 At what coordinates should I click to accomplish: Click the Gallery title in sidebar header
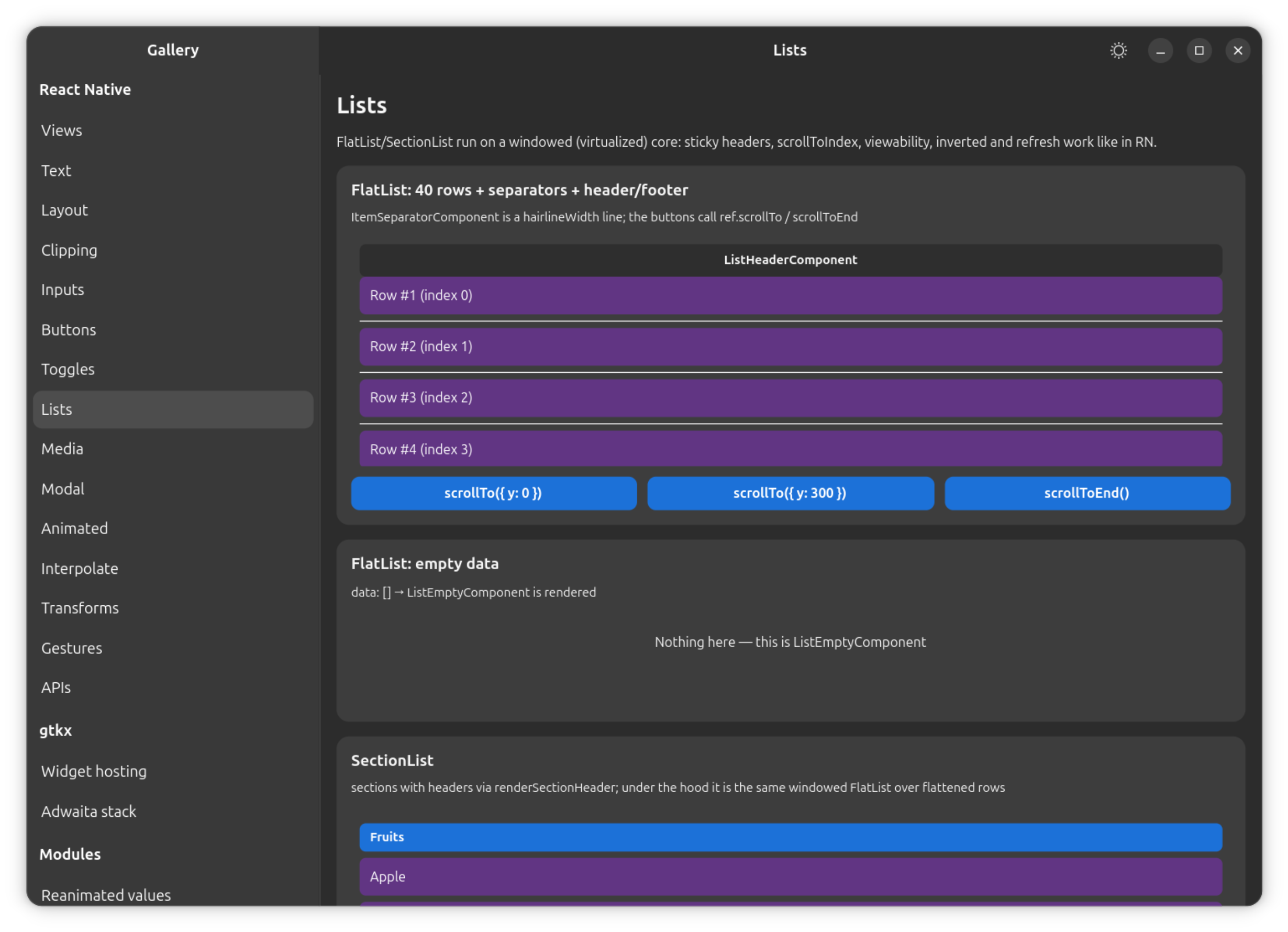click(173, 50)
